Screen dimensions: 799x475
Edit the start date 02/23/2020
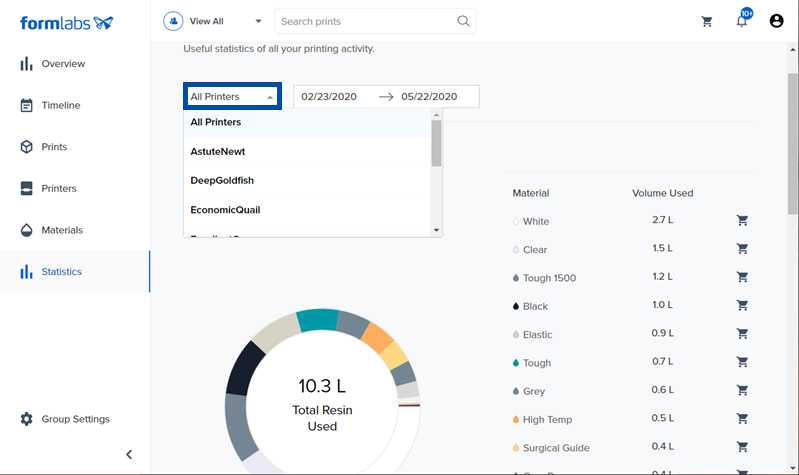329,97
